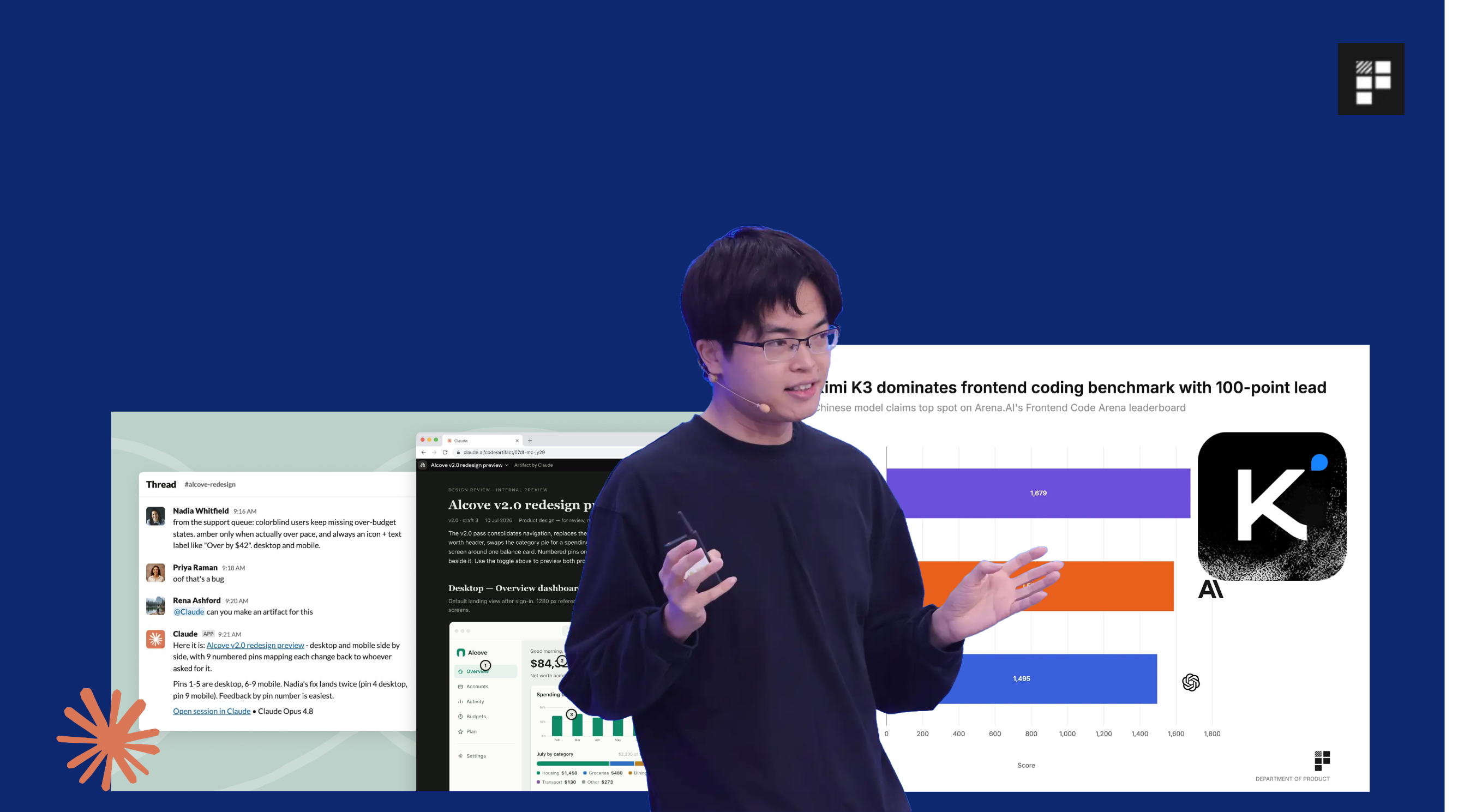The width and height of the screenshot is (1464, 812).
Task: Click the pixel-grid logo in the top-right corner
Action: click(x=1371, y=79)
